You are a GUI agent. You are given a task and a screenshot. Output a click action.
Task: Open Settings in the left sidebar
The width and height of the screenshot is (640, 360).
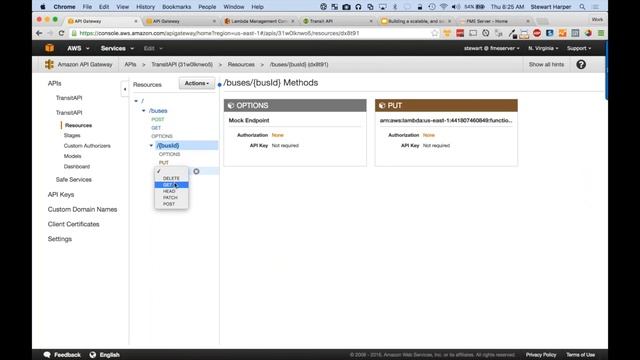point(60,239)
